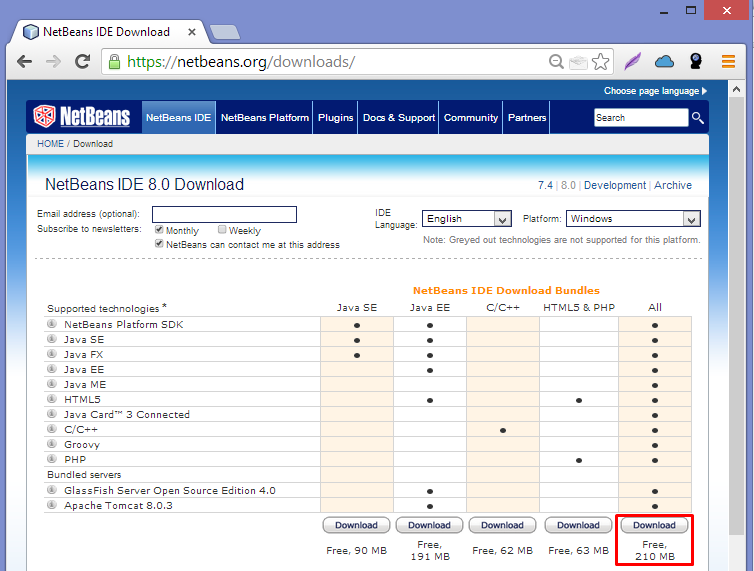This screenshot has height=571, width=754.
Task: Click the zoom magnifier icon in address bar
Action: pos(556,62)
